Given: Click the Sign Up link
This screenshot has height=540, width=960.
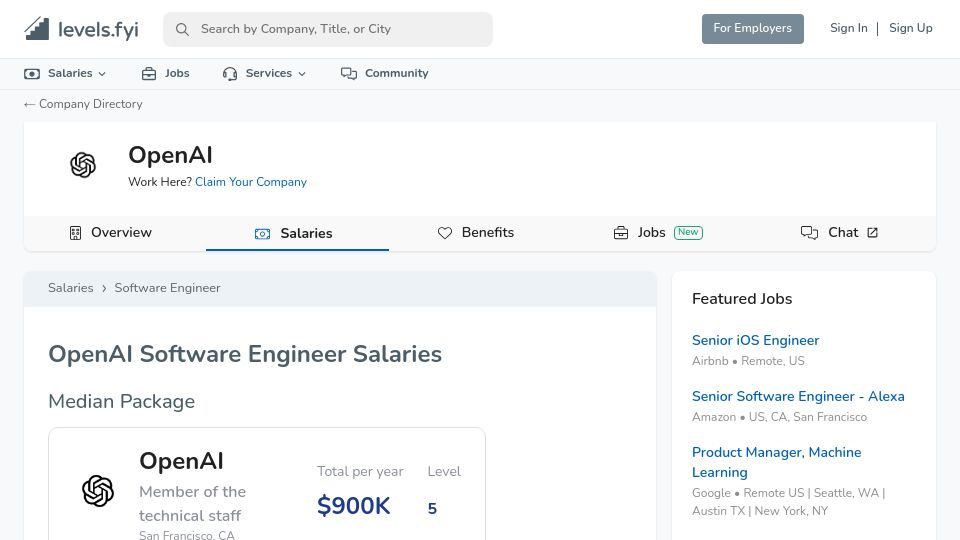Looking at the screenshot, I should [x=910, y=28].
